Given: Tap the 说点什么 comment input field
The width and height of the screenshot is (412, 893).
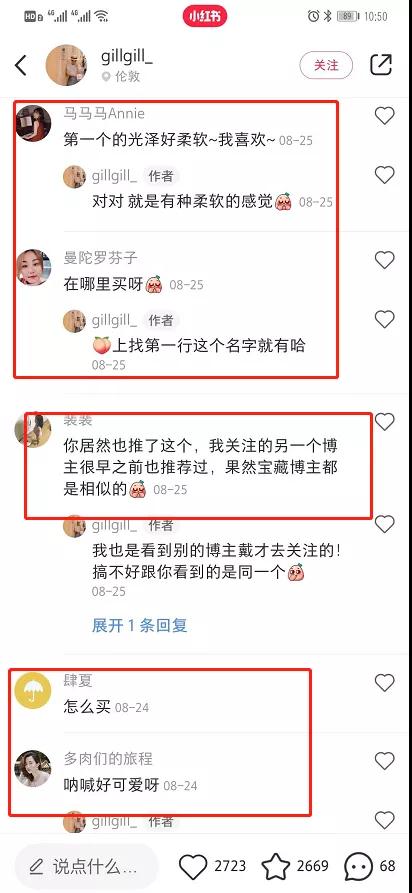Looking at the screenshot, I should (x=85, y=867).
